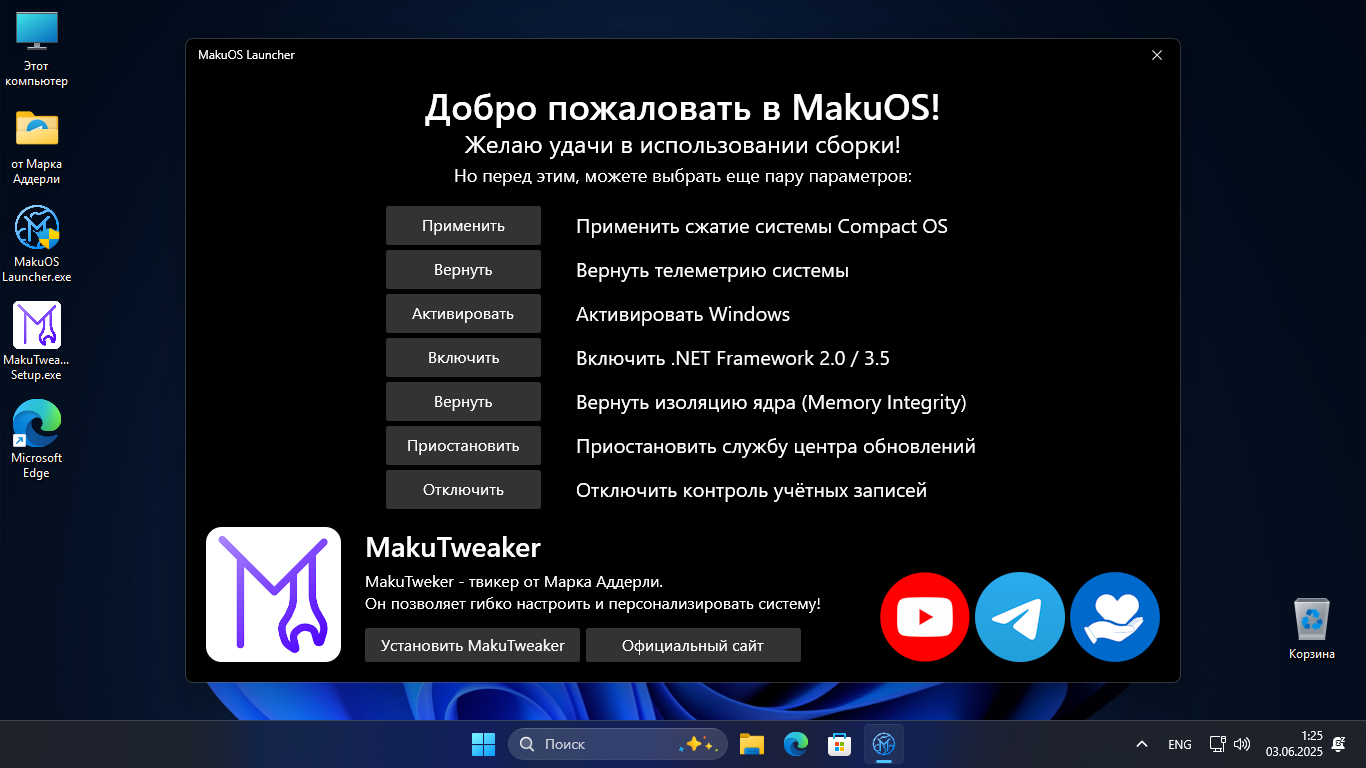This screenshot has height=768, width=1366.
Task: Apply Compact OS compression with Применить
Action: (463, 225)
